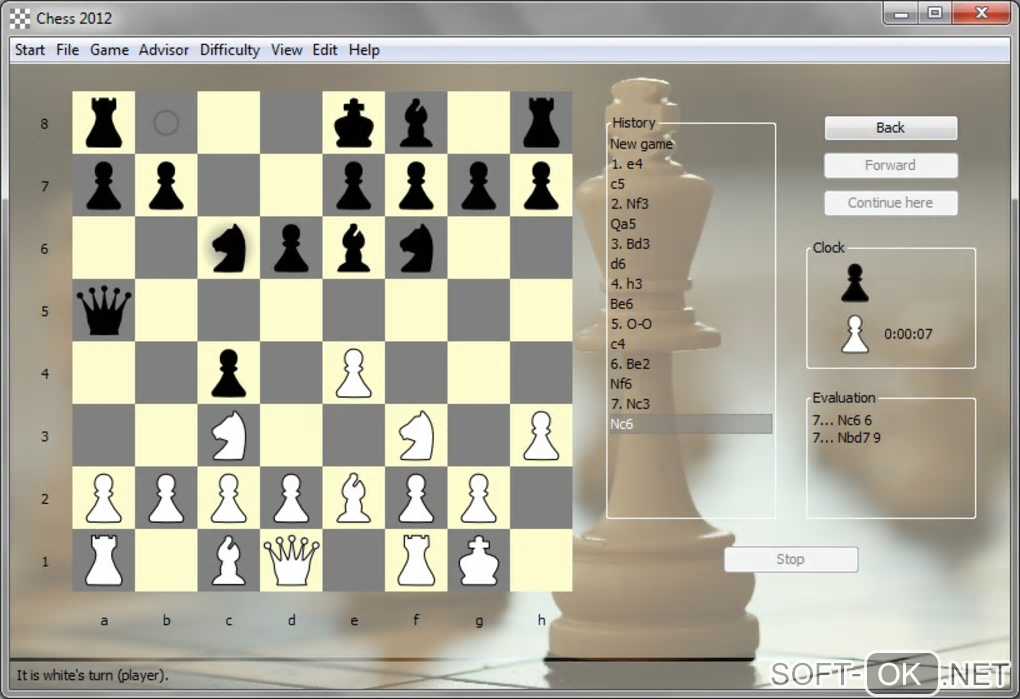Select move 'Be6' in History
The height and width of the screenshot is (699, 1020).
[690, 304]
